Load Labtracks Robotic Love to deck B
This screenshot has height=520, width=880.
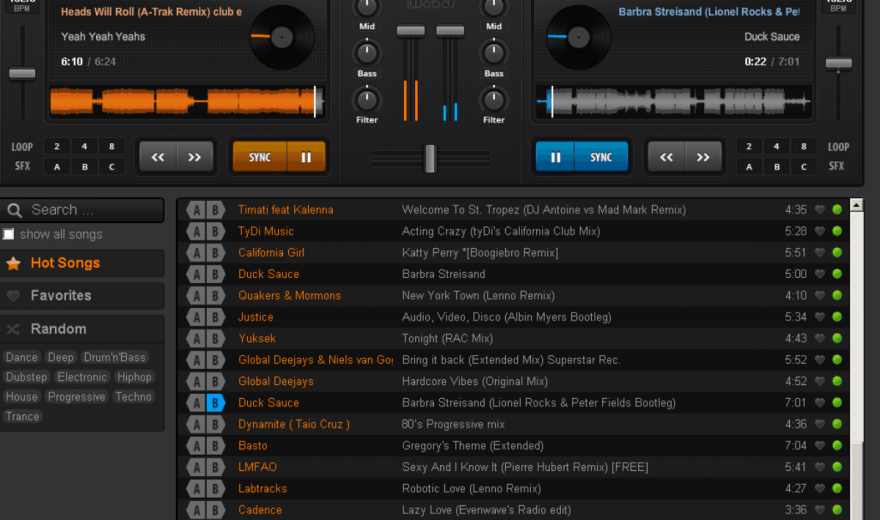tap(216, 489)
